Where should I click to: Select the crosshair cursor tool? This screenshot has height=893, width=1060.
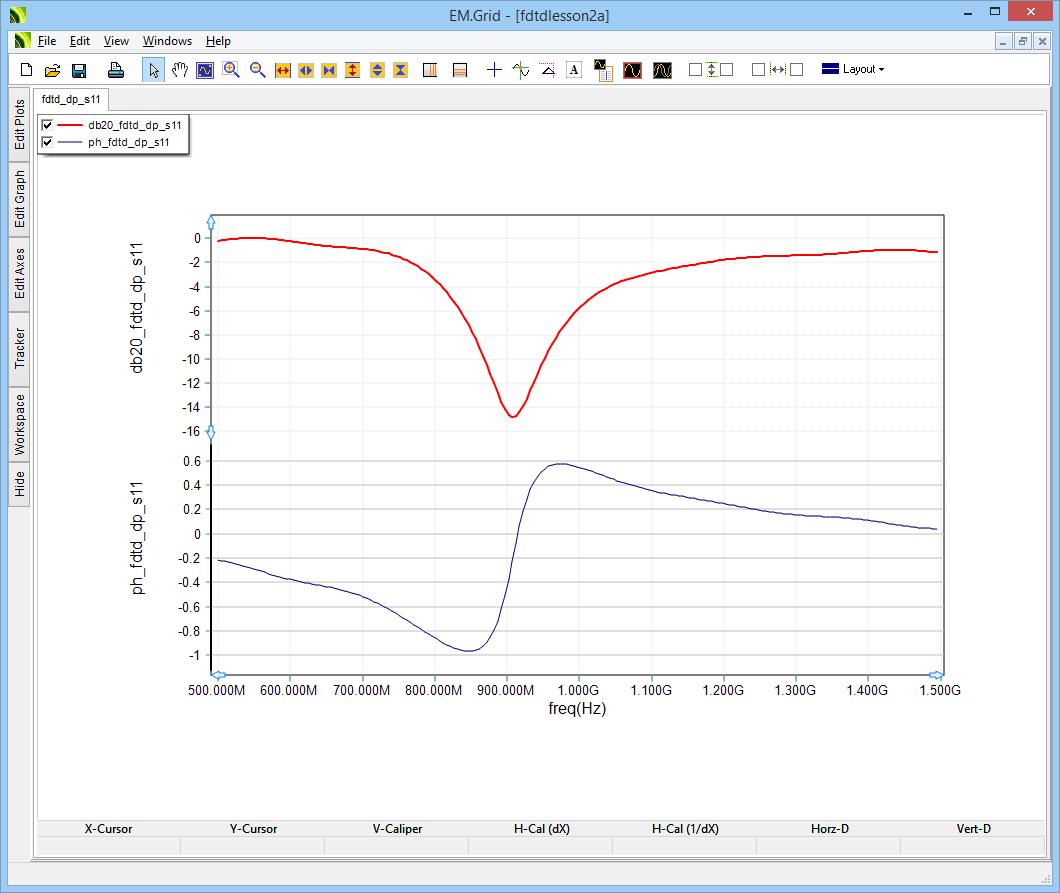click(x=494, y=70)
